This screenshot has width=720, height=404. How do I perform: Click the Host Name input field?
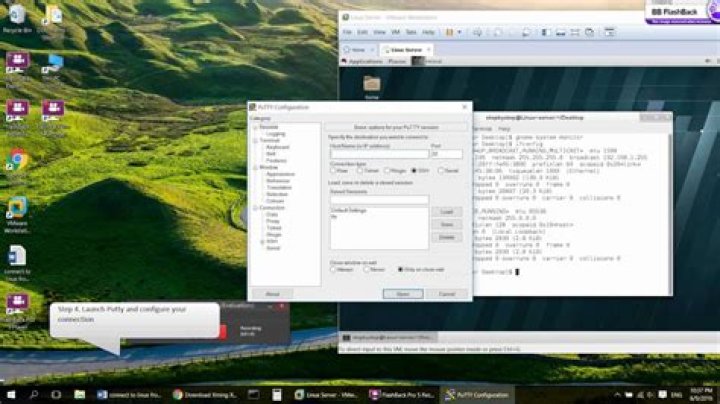pyautogui.click(x=378, y=154)
